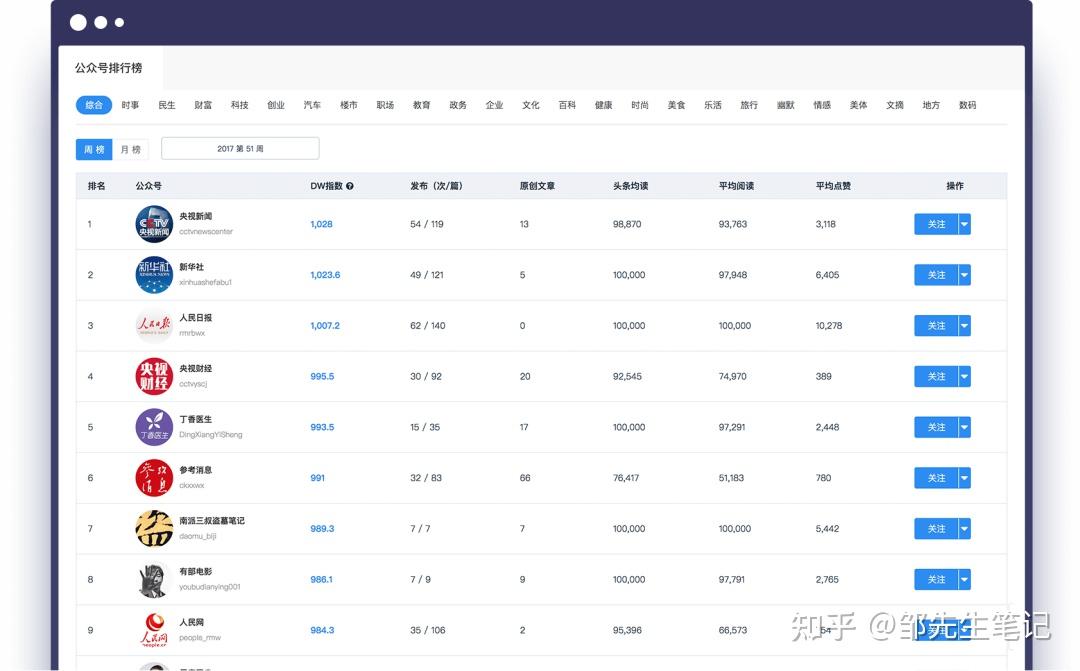Select the 职场 category tab
Screen dimensions: 1080x671
[385, 105]
